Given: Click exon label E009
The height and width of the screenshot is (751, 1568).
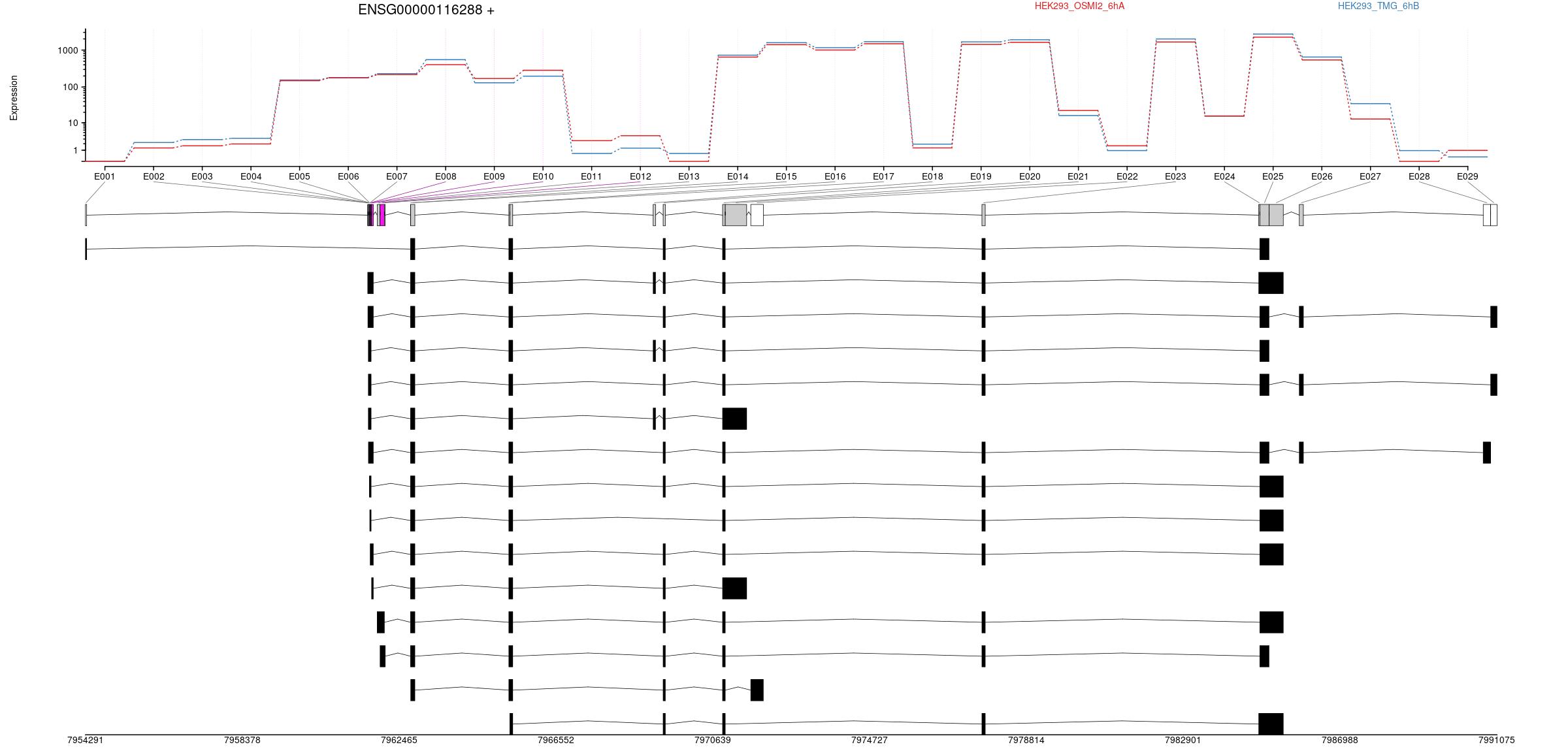Looking at the screenshot, I should pyautogui.click(x=494, y=176).
